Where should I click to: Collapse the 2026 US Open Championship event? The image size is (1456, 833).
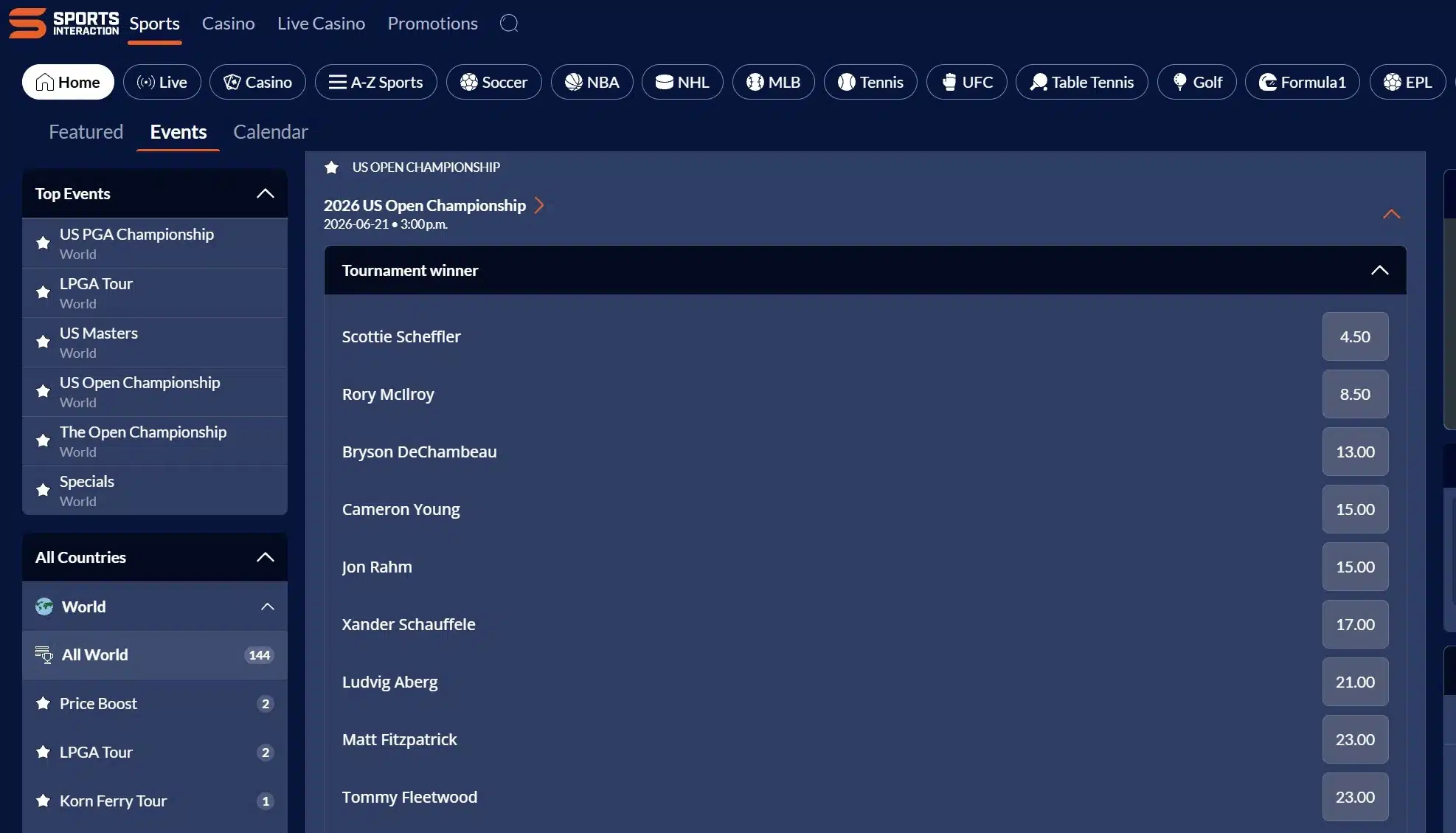pyautogui.click(x=1391, y=214)
